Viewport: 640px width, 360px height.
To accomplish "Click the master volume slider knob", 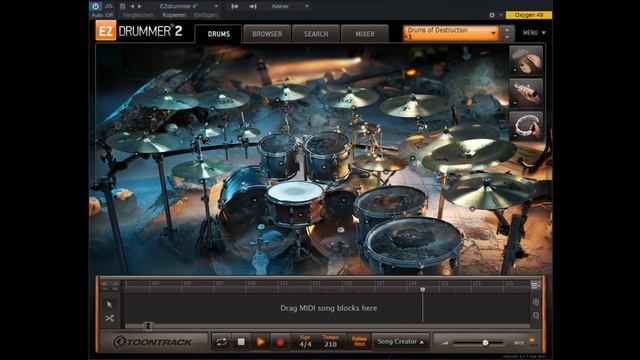I will [485, 343].
